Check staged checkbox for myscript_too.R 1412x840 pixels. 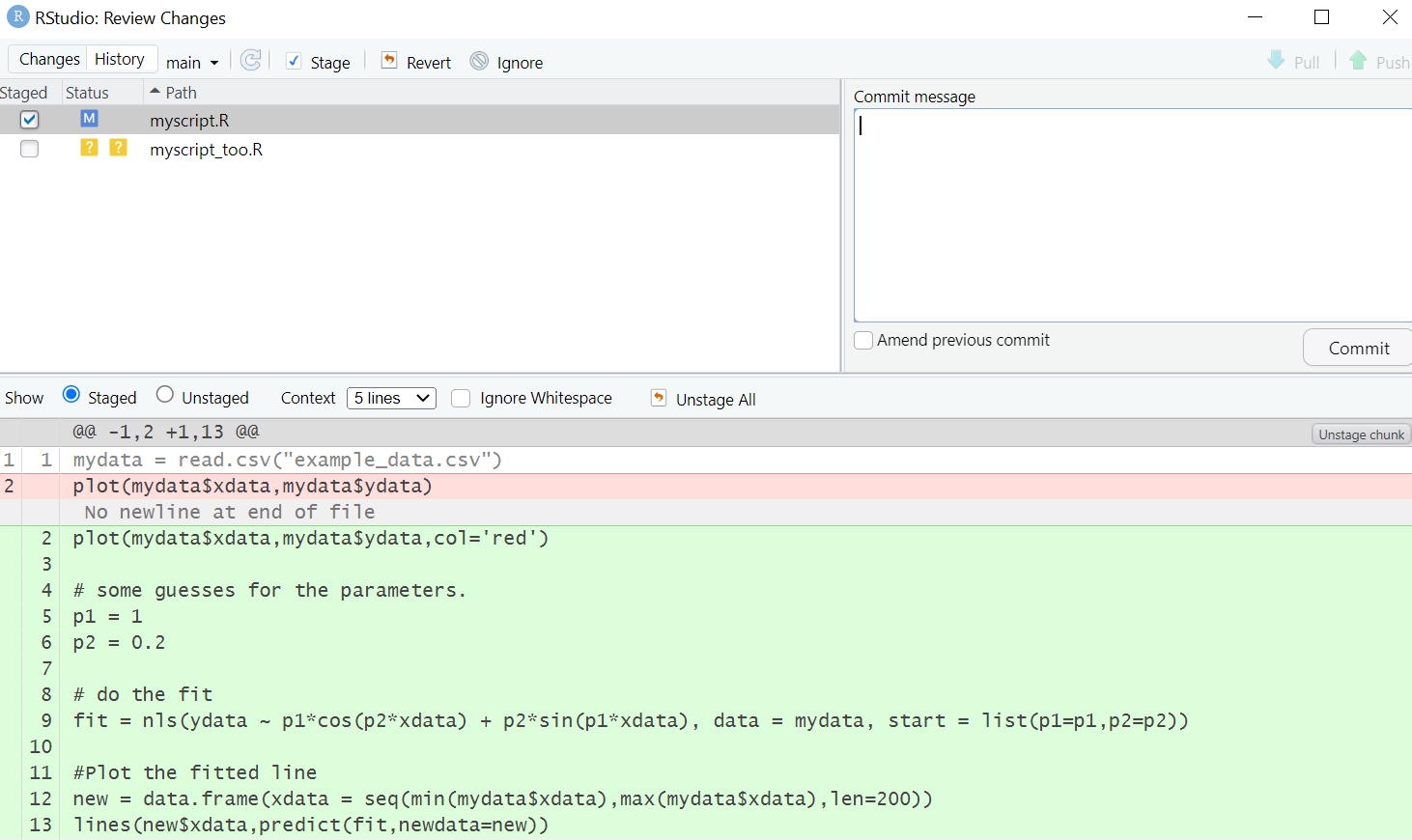coord(29,149)
